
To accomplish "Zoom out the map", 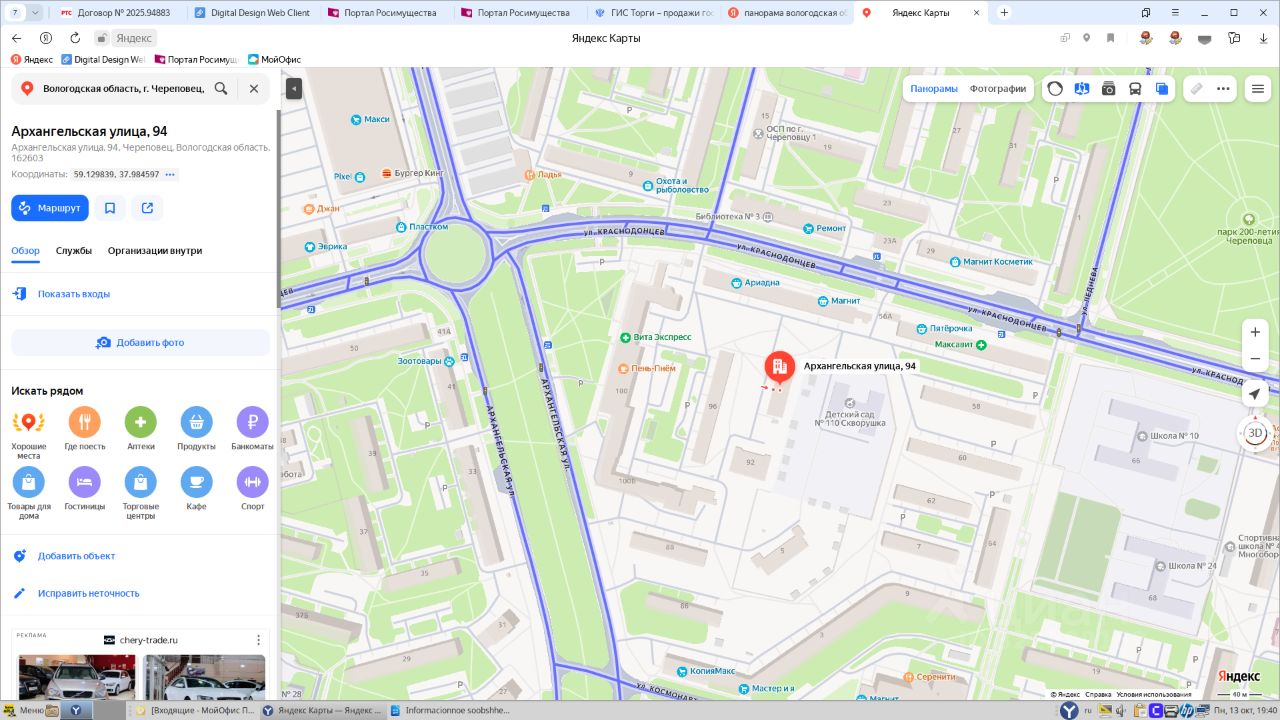I will [1256, 359].
